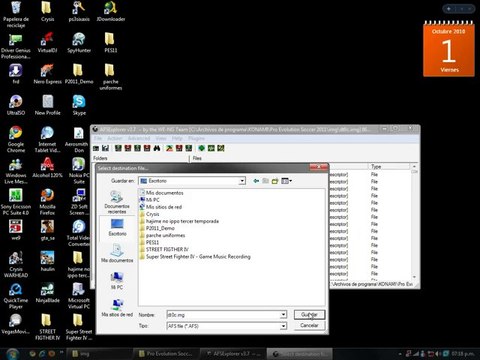
Task: Open the SpyHunter desktop icon
Action: click(x=79, y=43)
